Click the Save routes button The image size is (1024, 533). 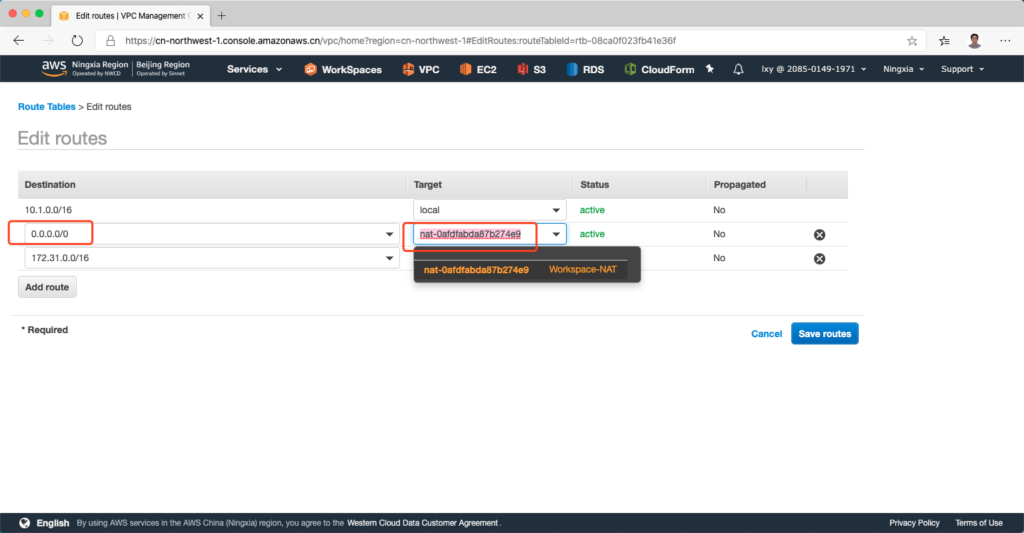(x=824, y=334)
